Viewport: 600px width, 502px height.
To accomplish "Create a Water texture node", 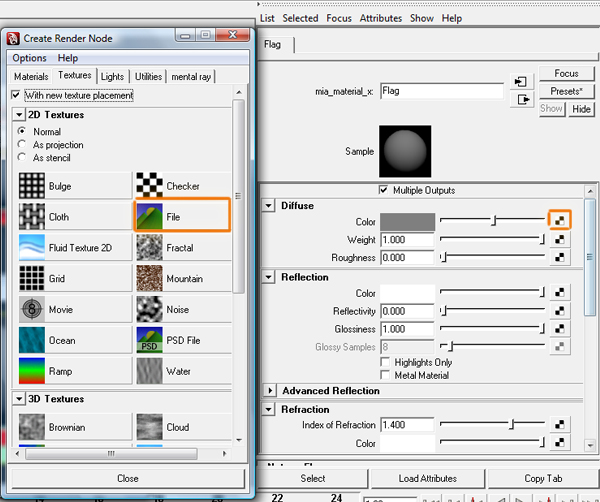I will pos(183,371).
